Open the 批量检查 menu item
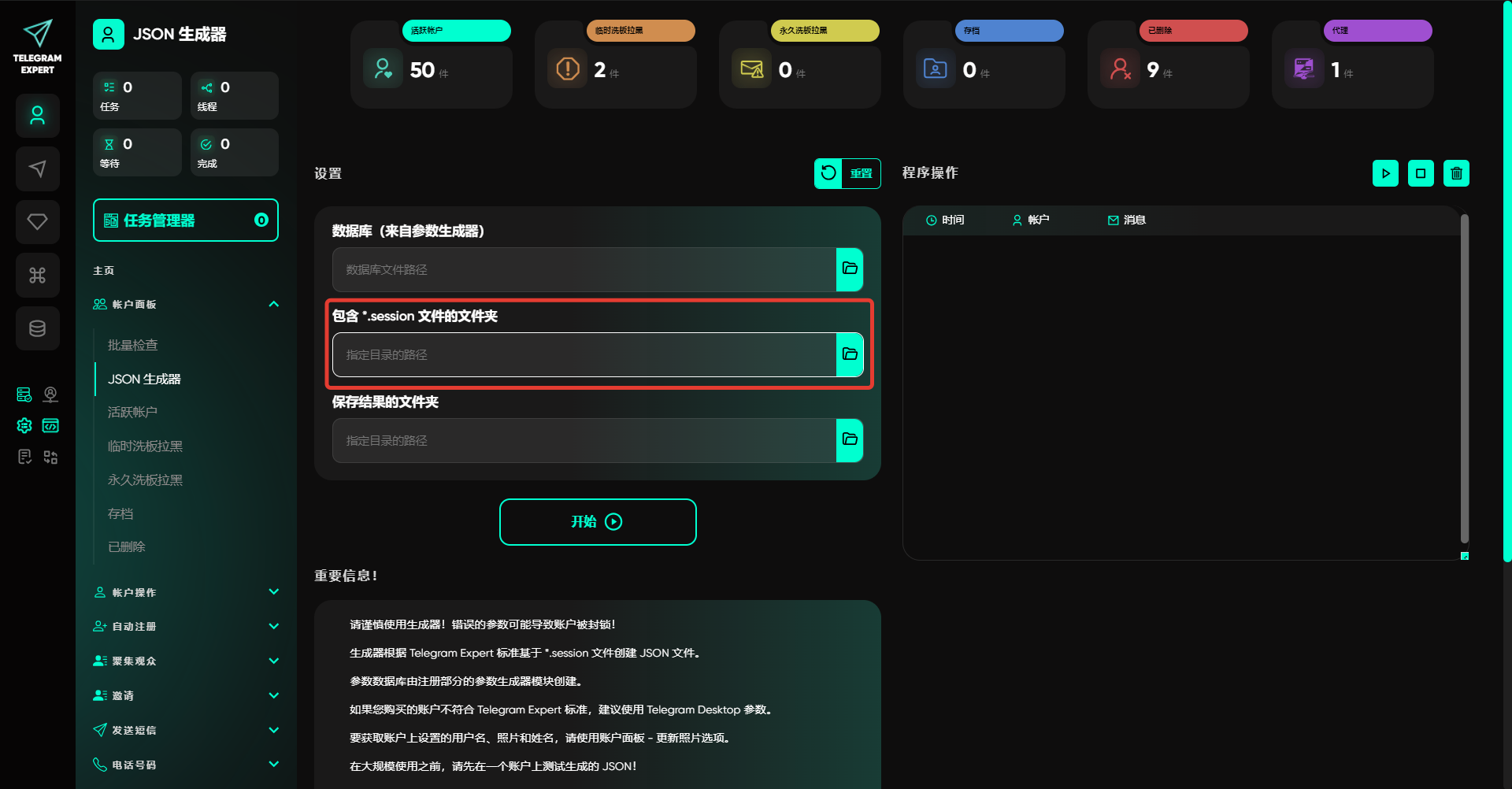Image resolution: width=1512 pixels, height=789 pixels. 132,345
